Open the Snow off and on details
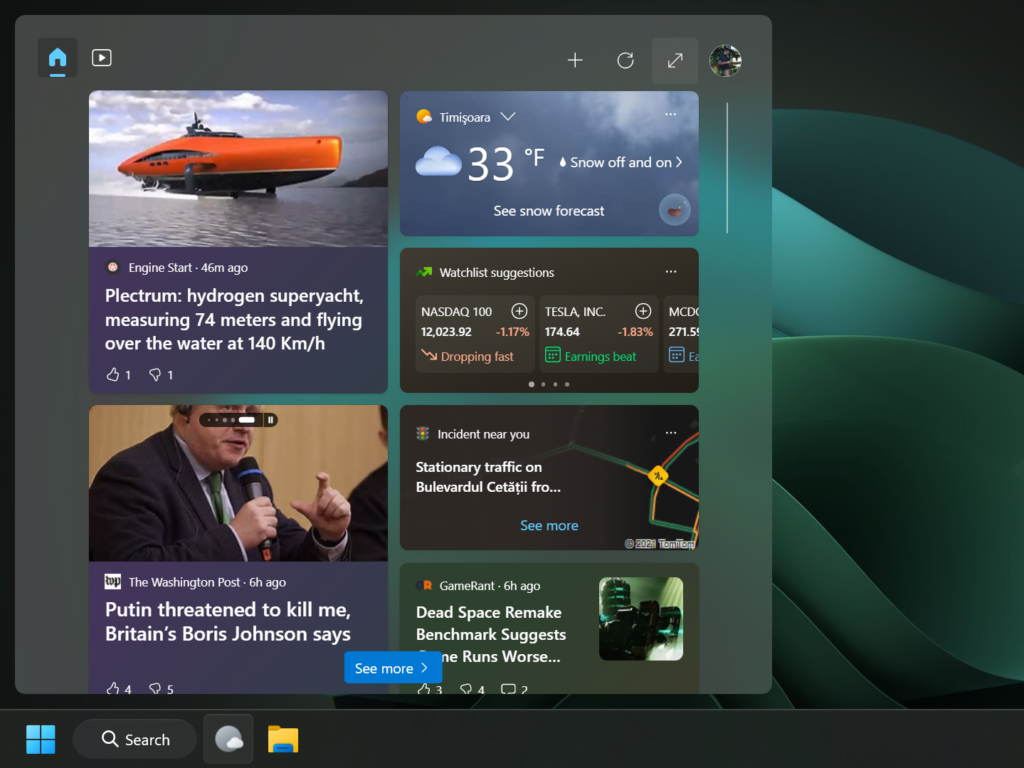This screenshot has width=1024, height=768. coord(620,163)
